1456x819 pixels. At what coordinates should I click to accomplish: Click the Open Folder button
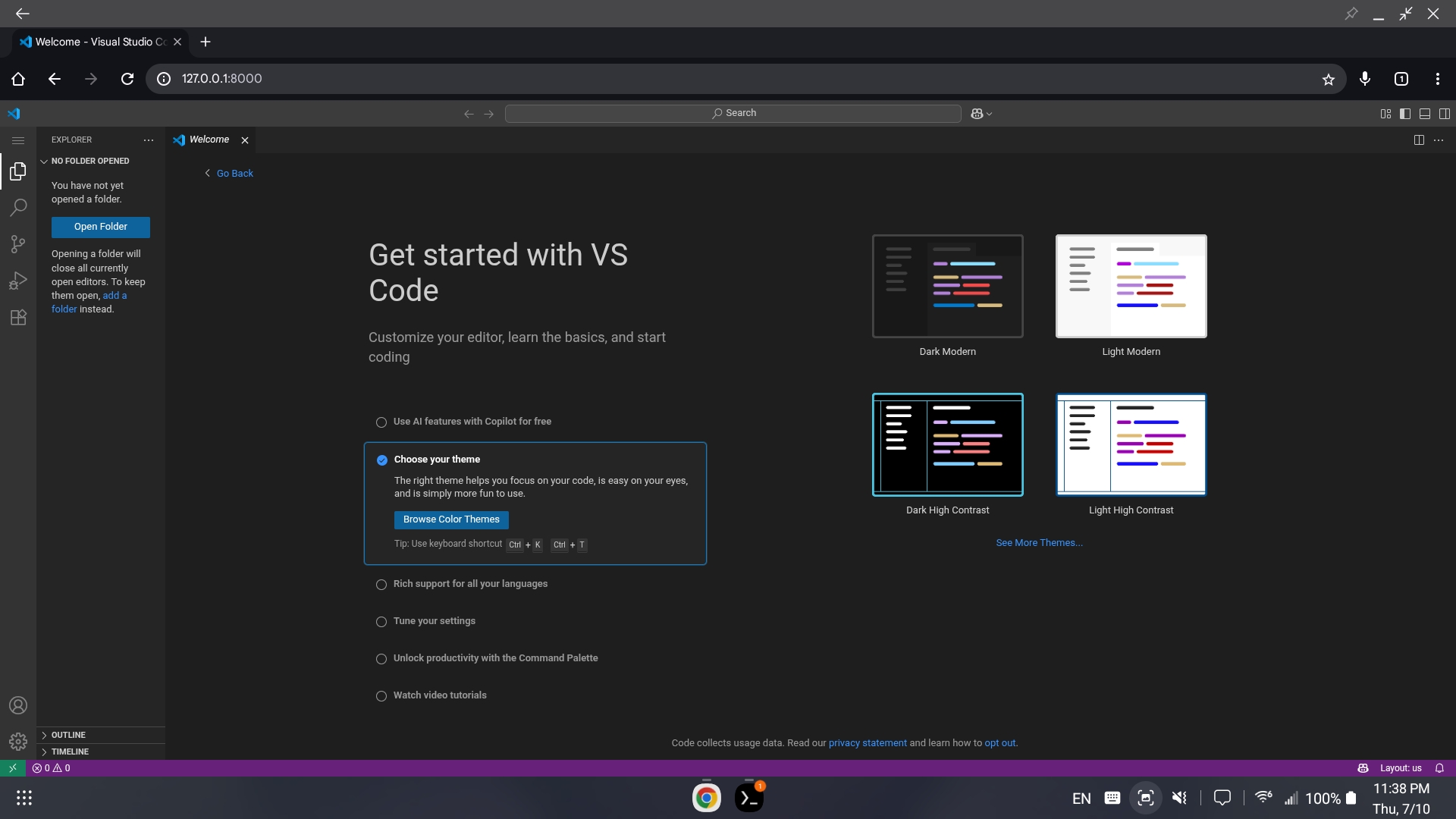point(101,227)
